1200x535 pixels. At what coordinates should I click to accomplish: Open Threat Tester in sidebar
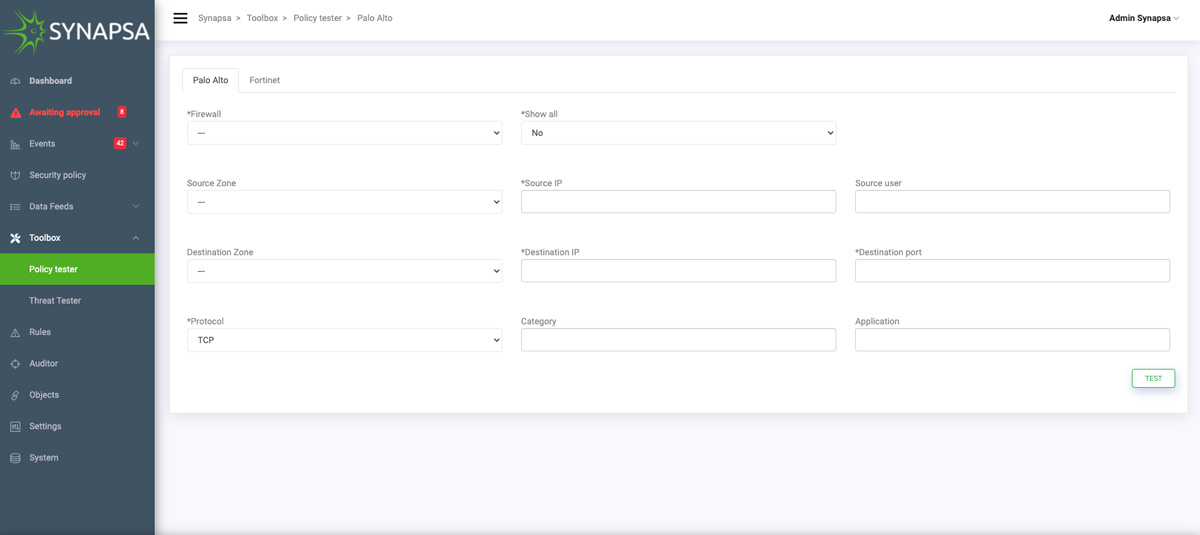[77, 301]
